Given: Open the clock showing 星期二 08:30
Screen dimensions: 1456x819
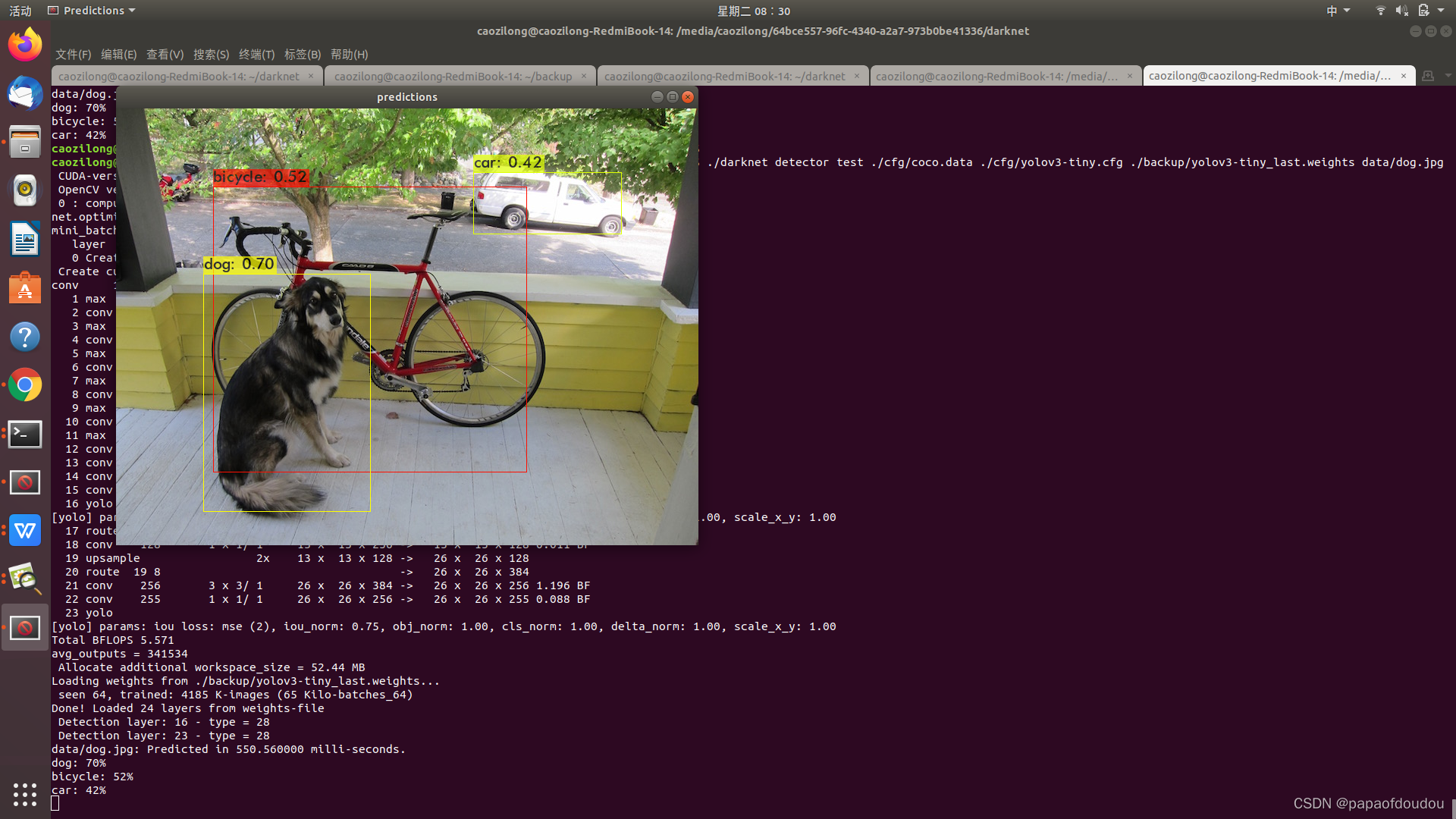Looking at the screenshot, I should click(754, 11).
